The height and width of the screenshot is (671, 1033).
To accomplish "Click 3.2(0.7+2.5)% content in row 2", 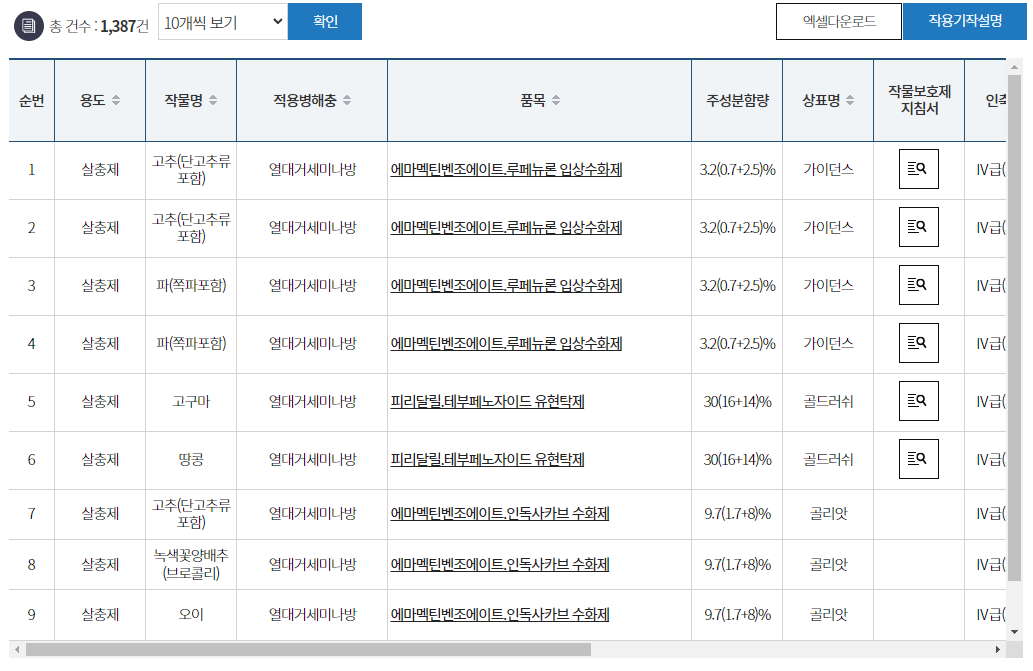I will (x=737, y=228).
